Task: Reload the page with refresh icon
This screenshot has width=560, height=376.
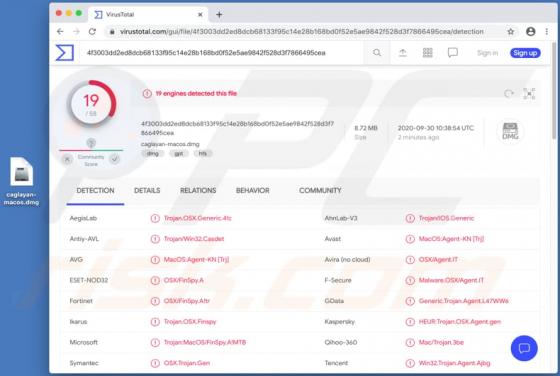Action: [x=92, y=31]
